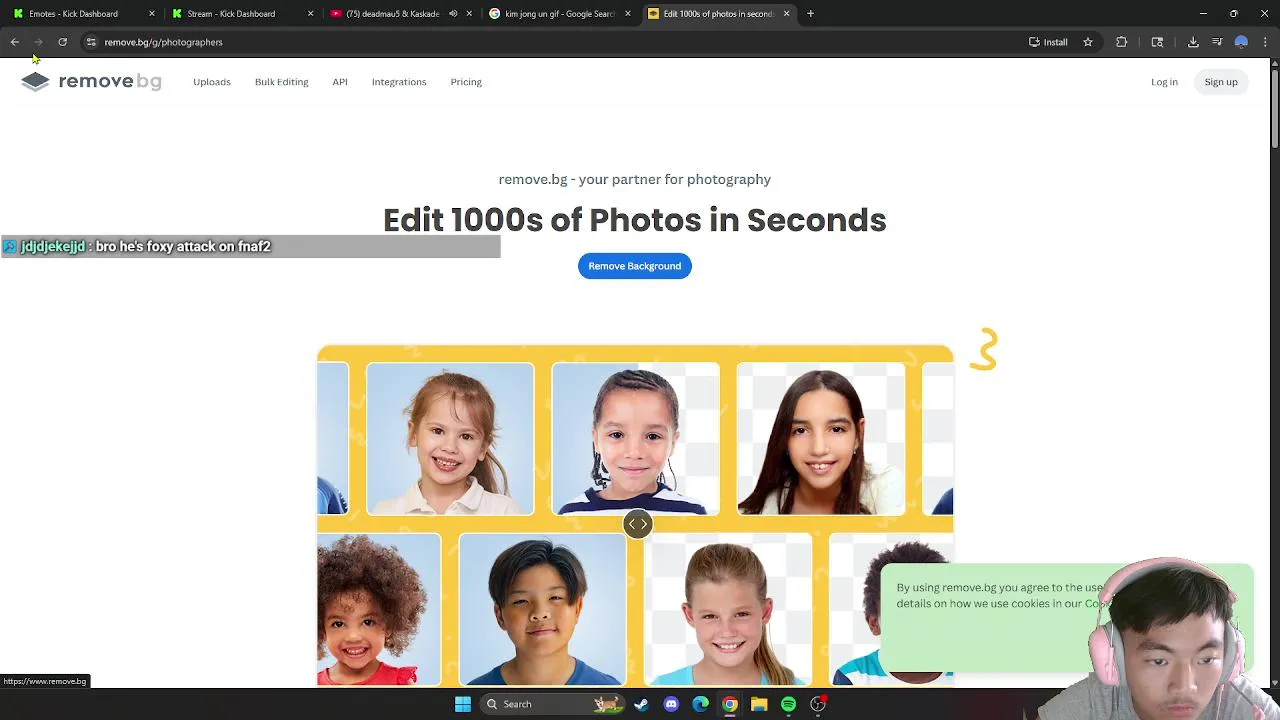This screenshot has width=1280, height=720.
Task: Open Bulk Editing in the nav bar
Action: point(281,82)
